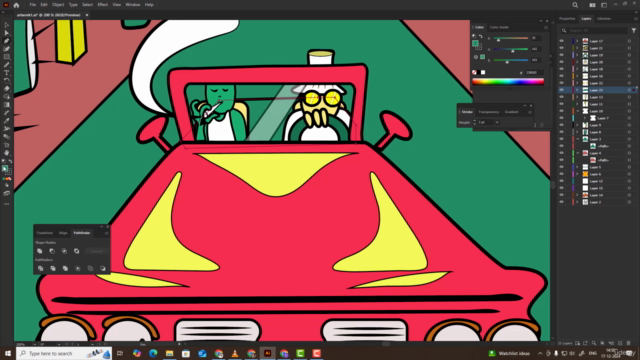The width and height of the screenshot is (640, 360).
Task: Click the Merge pathfinder icon
Action: tap(65, 269)
